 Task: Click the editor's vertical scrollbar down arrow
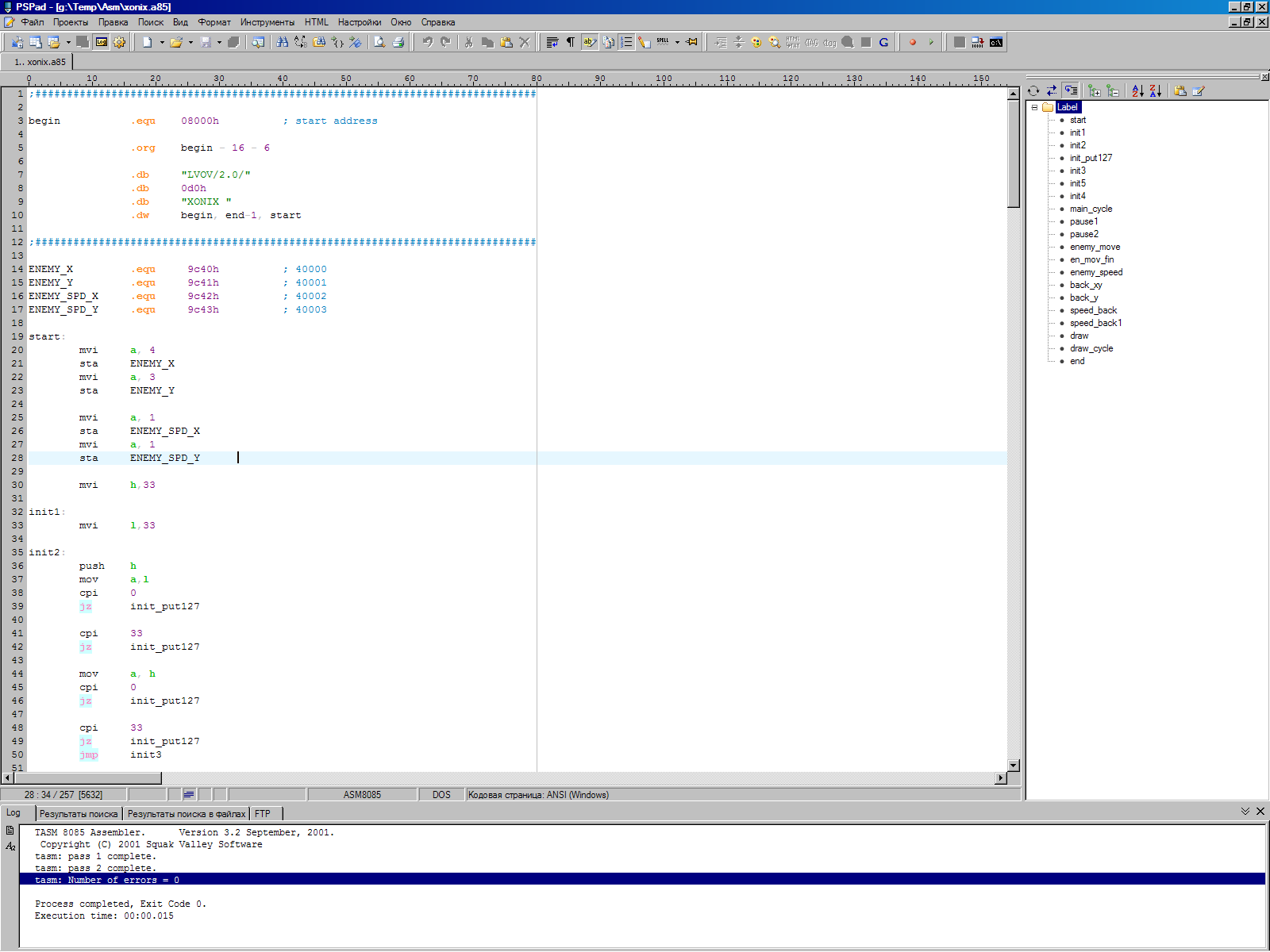(x=1013, y=765)
